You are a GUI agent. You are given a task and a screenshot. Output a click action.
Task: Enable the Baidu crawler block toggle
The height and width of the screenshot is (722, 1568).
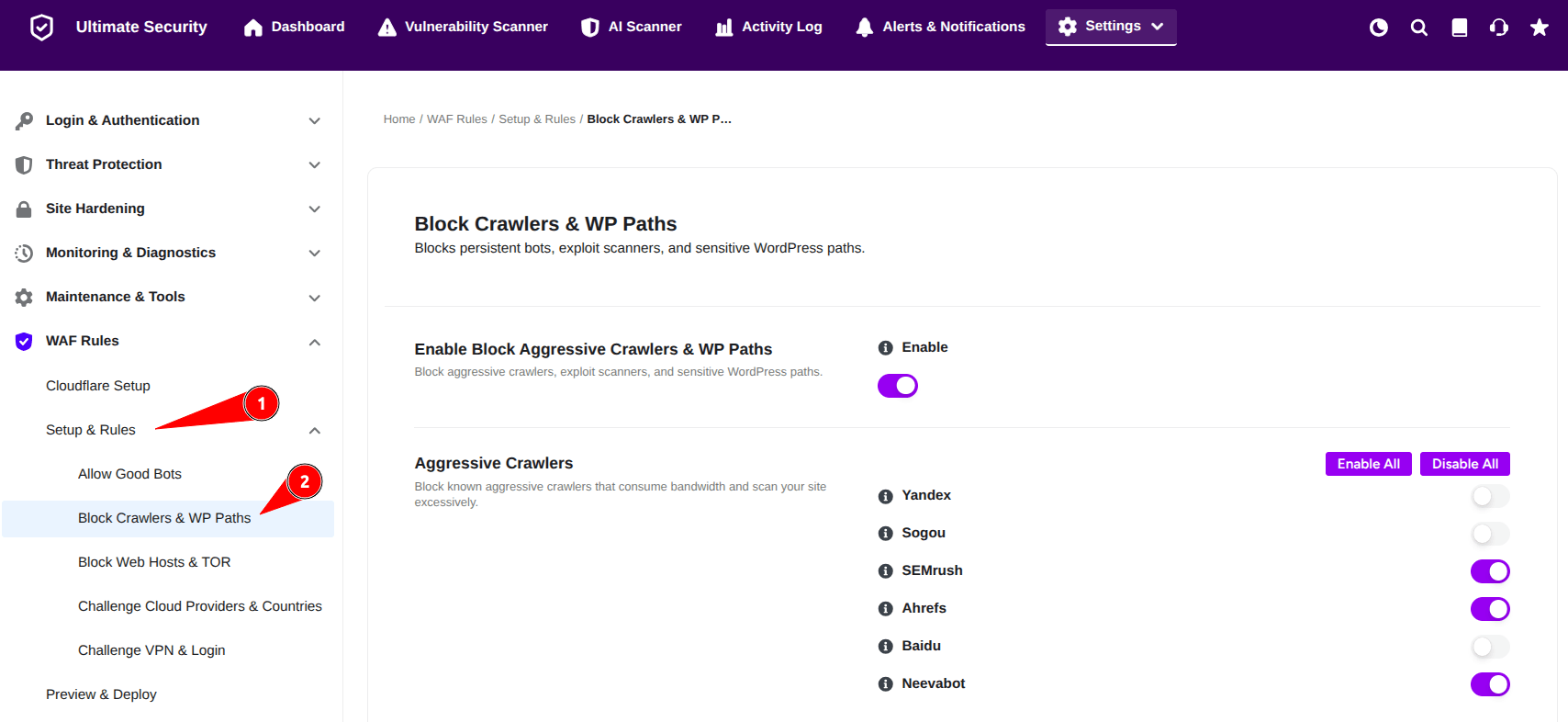(1490, 647)
